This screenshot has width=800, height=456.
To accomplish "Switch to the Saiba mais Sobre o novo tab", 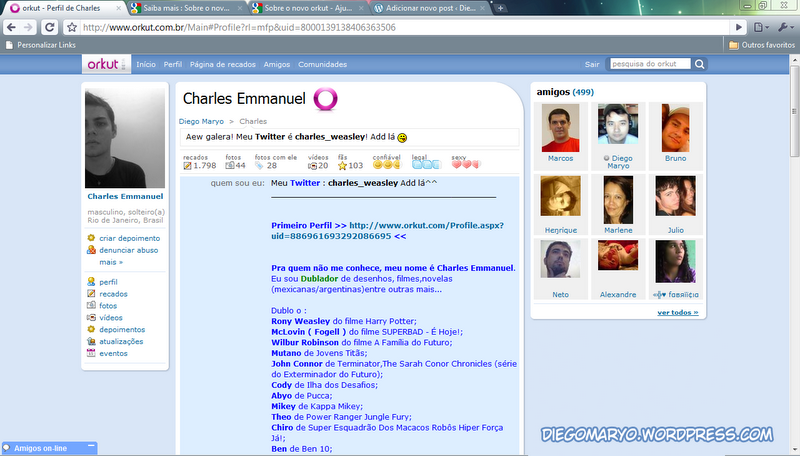I will (186, 8).
